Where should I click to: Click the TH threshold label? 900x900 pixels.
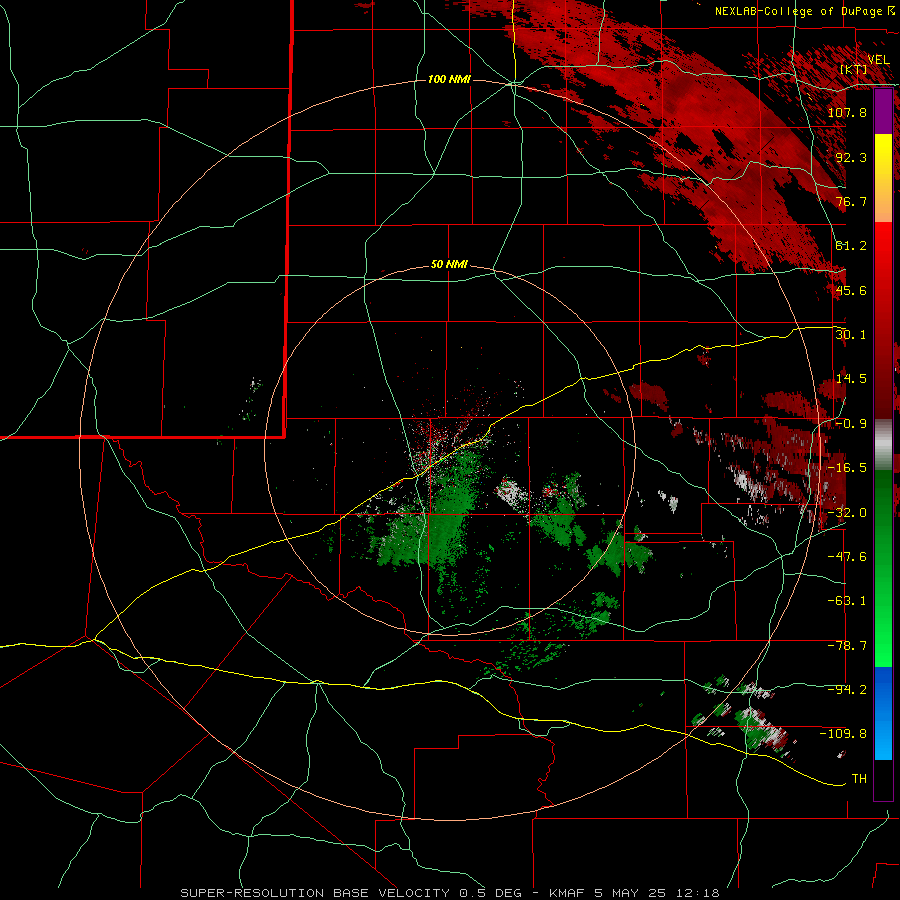pos(859,779)
